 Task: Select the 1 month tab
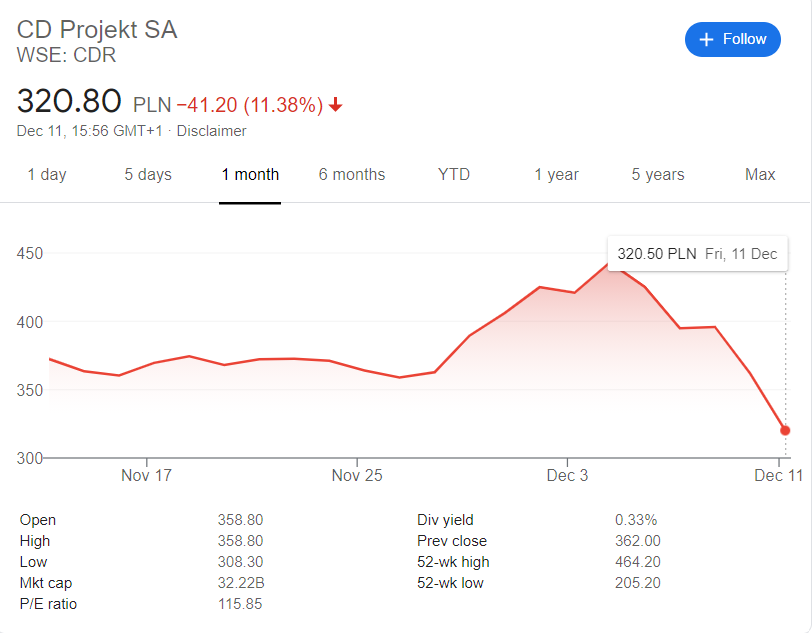[x=250, y=174]
